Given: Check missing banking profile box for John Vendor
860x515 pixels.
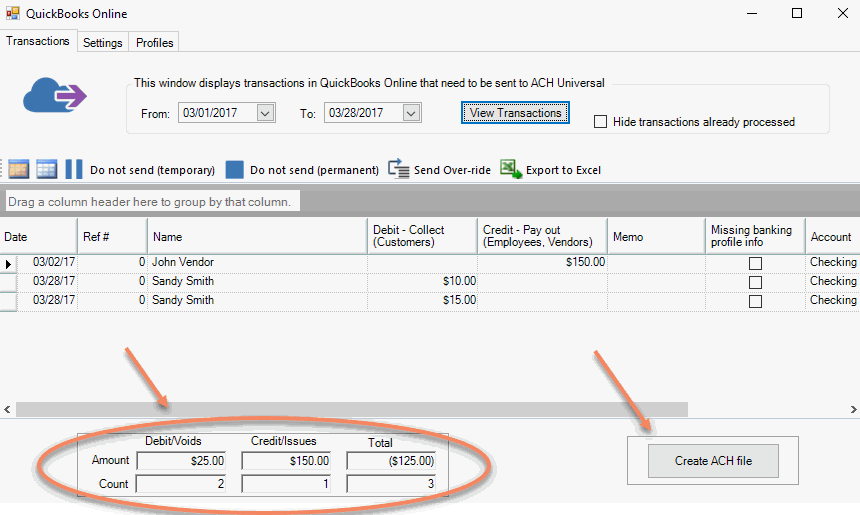Looking at the screenshot, I should pos(755,263).
